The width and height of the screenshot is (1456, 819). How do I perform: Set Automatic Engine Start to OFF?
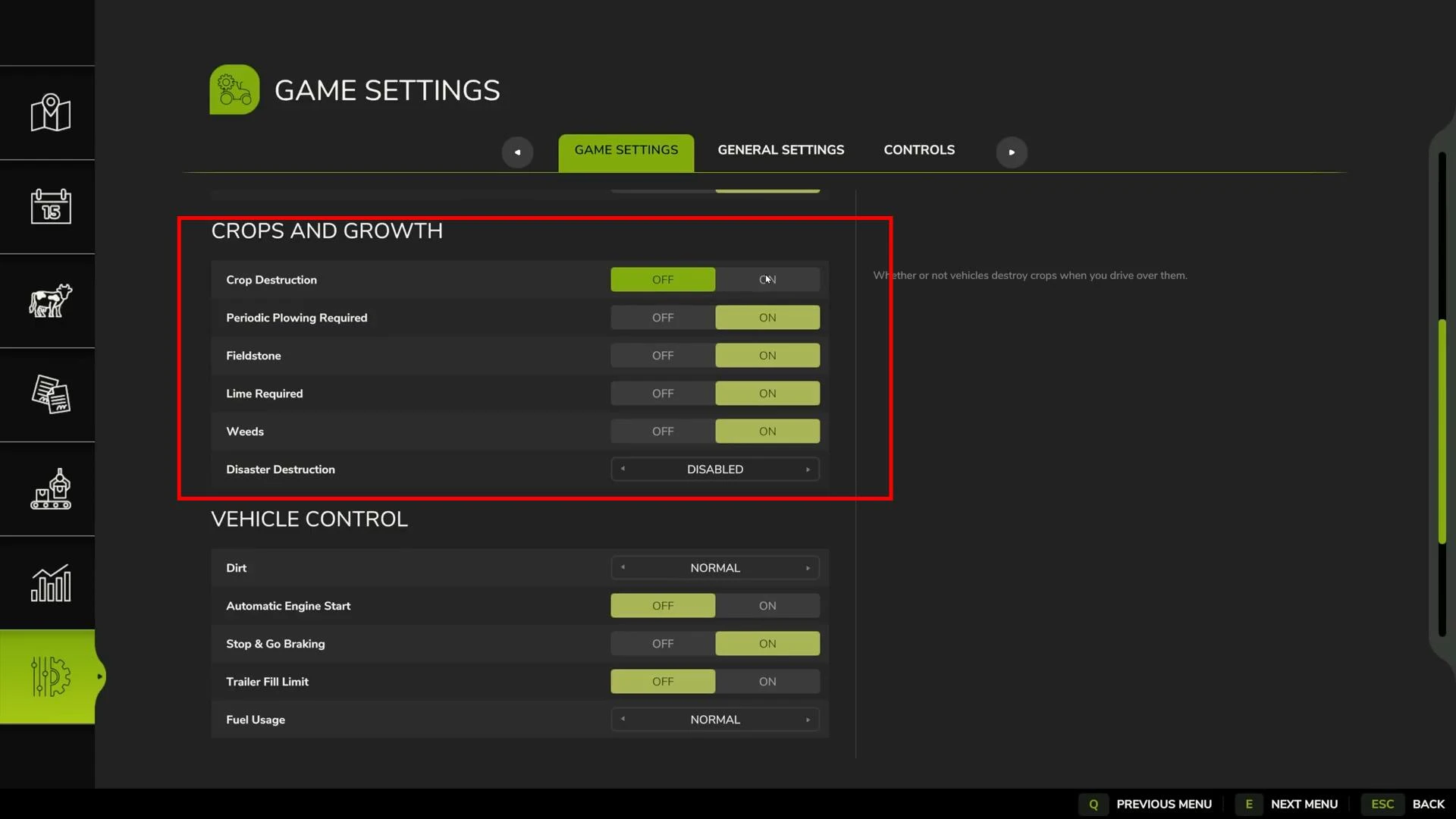point(663,606)
